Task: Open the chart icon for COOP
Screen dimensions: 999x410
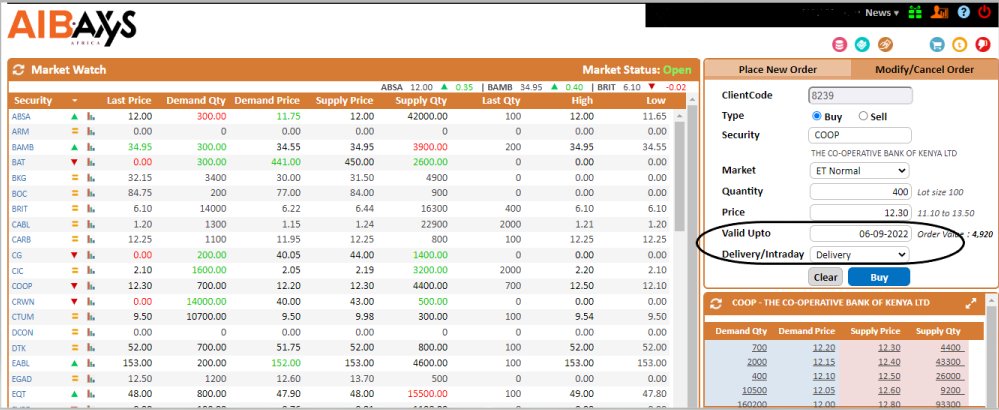Action: tap(91, 286)
